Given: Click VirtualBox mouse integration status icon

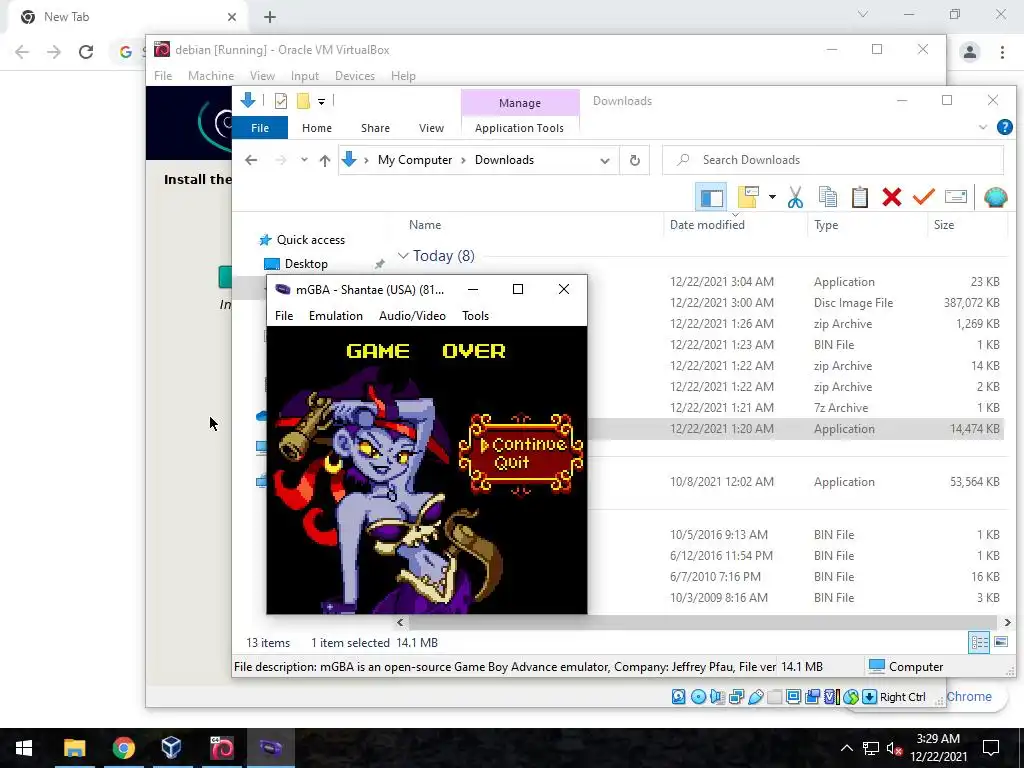Looking at the screenshot, I should [850, 697].
